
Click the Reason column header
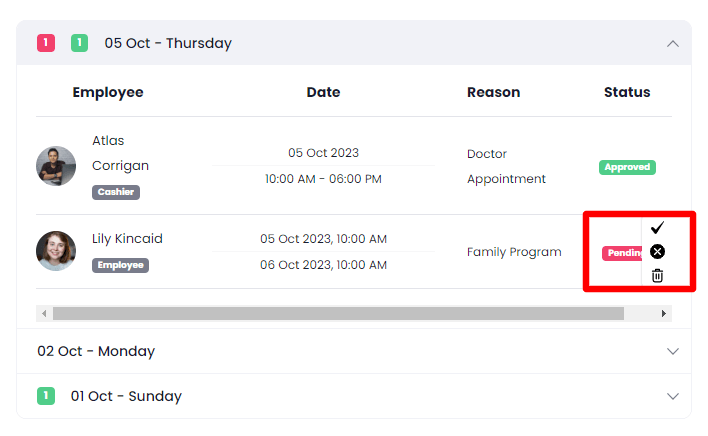[493, 92]
